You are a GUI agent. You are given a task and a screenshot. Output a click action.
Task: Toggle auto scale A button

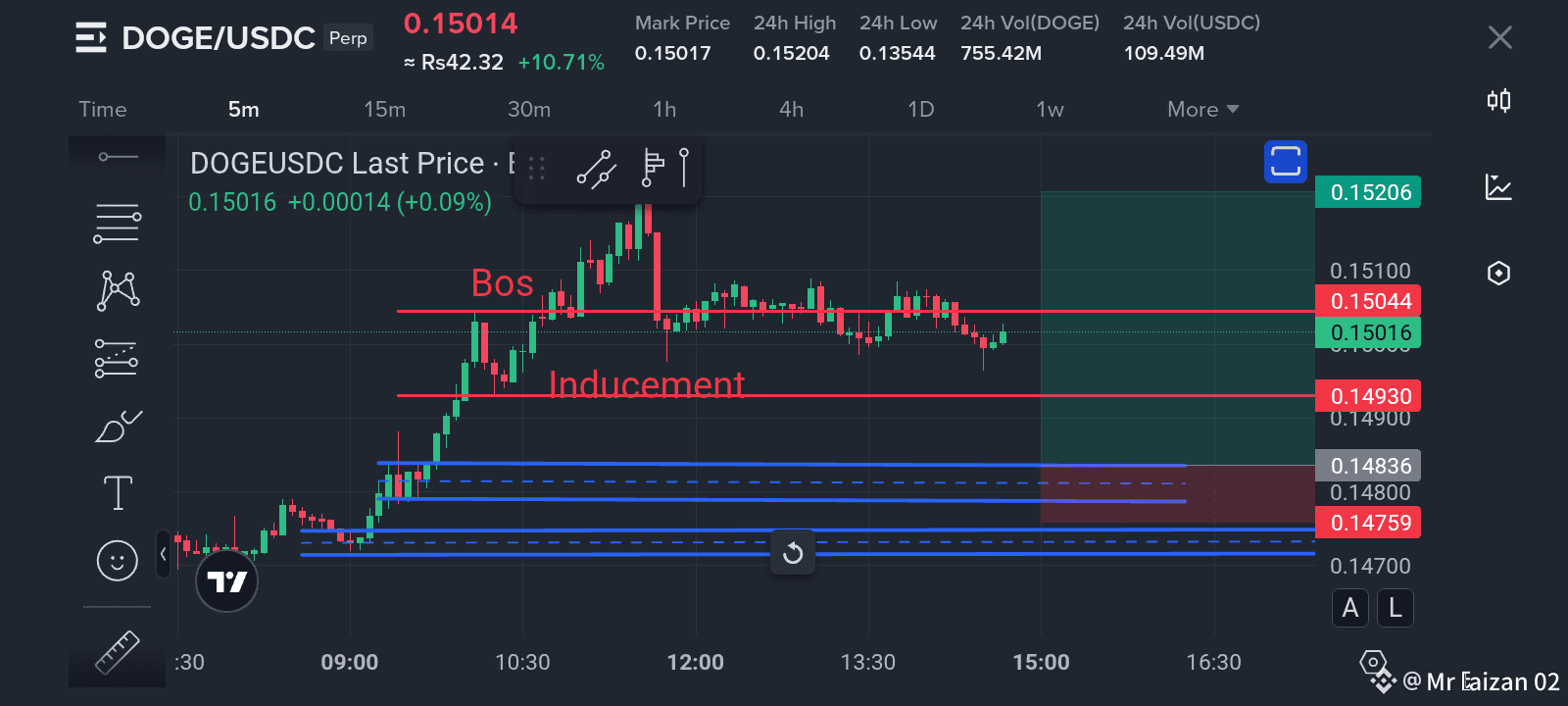tap(1350, 609)
